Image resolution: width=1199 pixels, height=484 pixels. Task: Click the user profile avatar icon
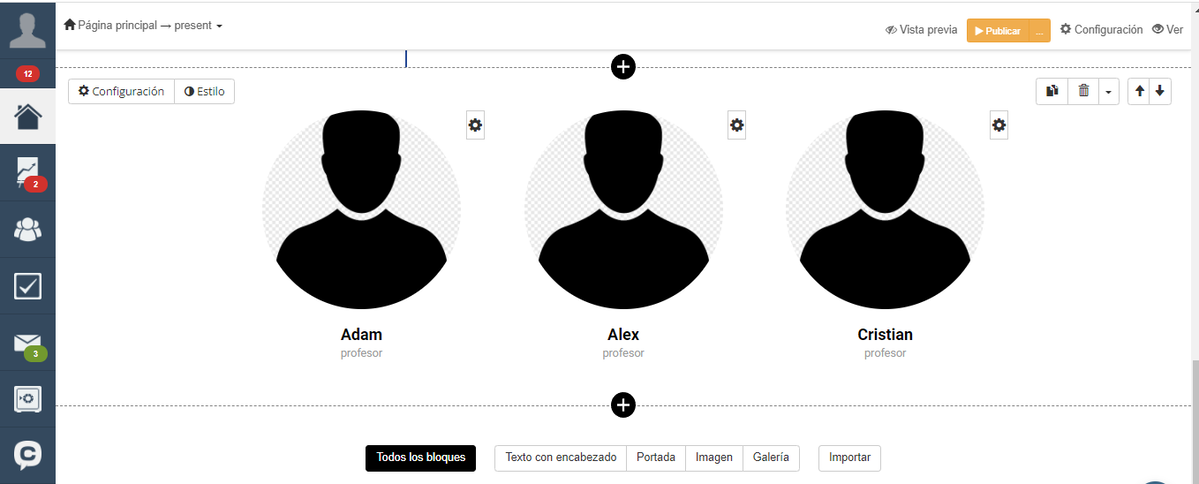click(28, 29)
